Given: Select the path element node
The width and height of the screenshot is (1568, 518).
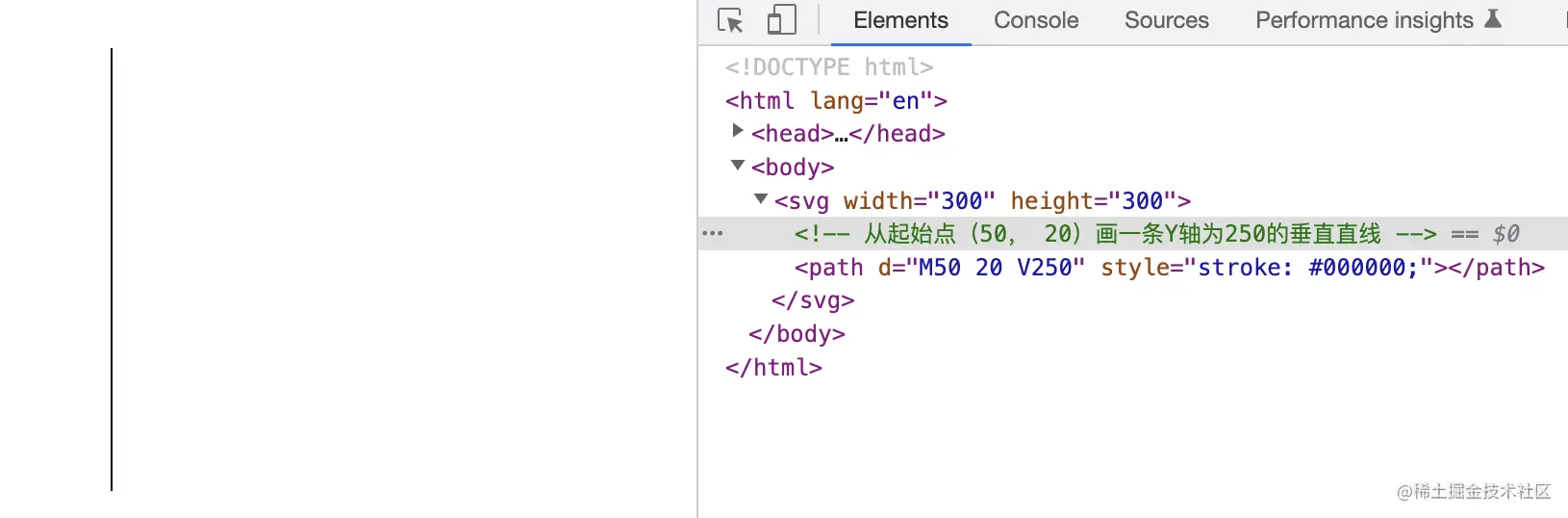Looking at the screenshot, I should pos(828,268).
